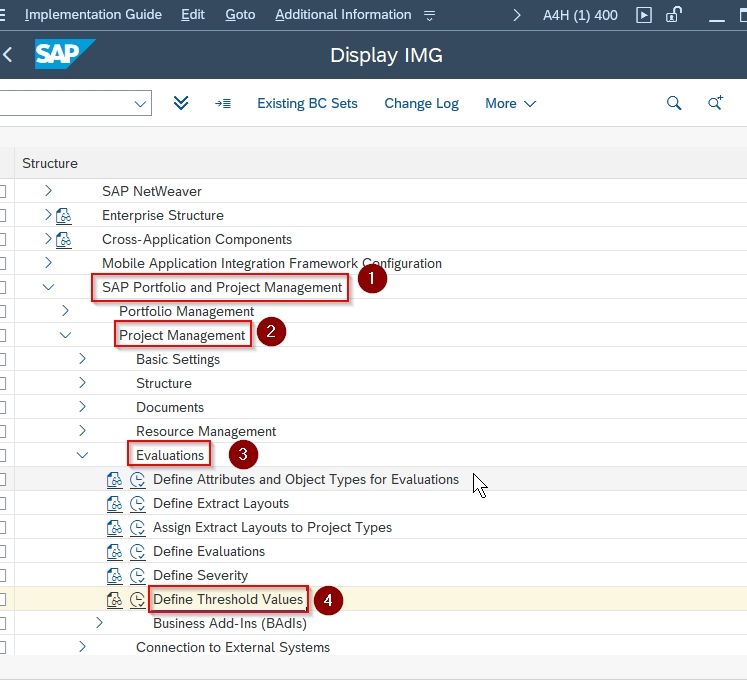Click the A4H (1) 400 system label
Screen dimensions: 747x680
[580, 15]
